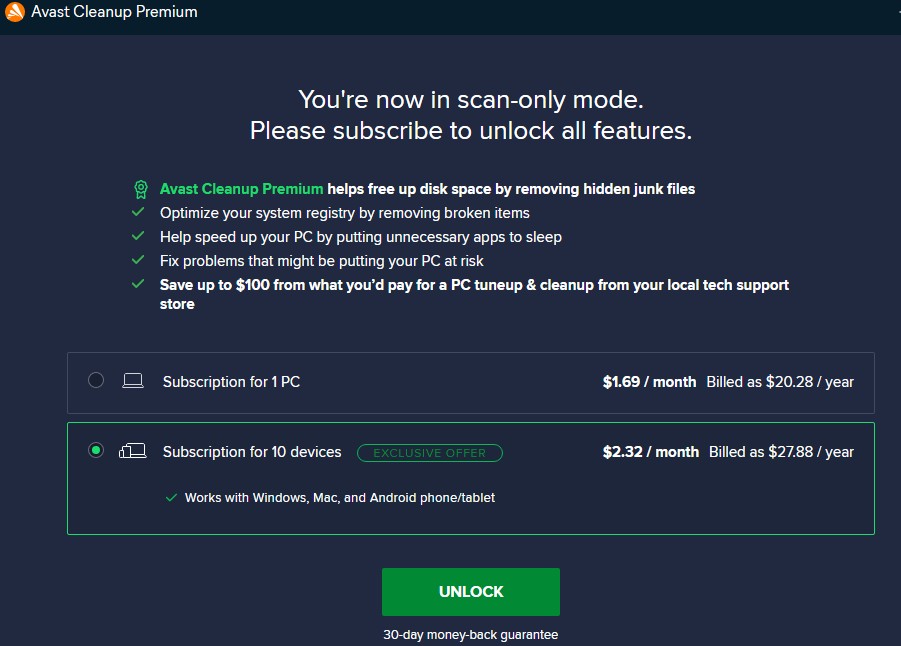Screen dimensions: 901x646
Task: Choose the Subscription for 10 devices label
Action: tap(252, 452)
